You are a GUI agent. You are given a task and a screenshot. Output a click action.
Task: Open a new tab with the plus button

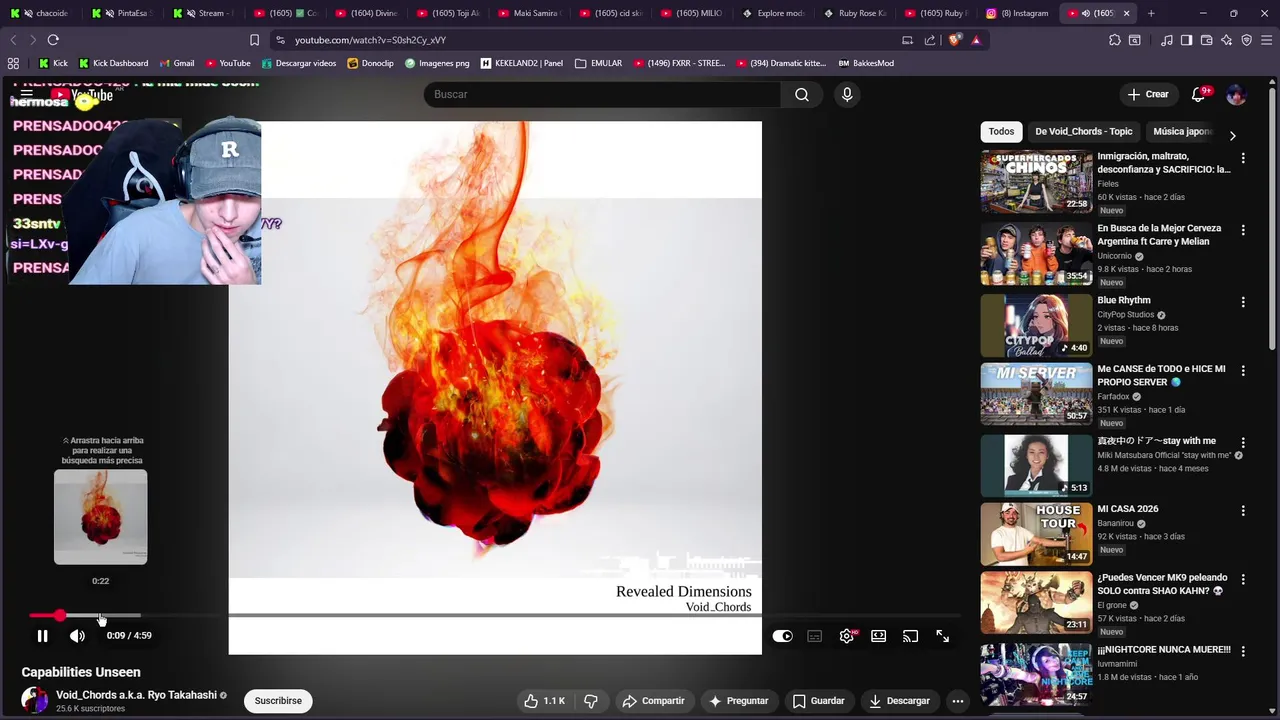coord(1151,13)
